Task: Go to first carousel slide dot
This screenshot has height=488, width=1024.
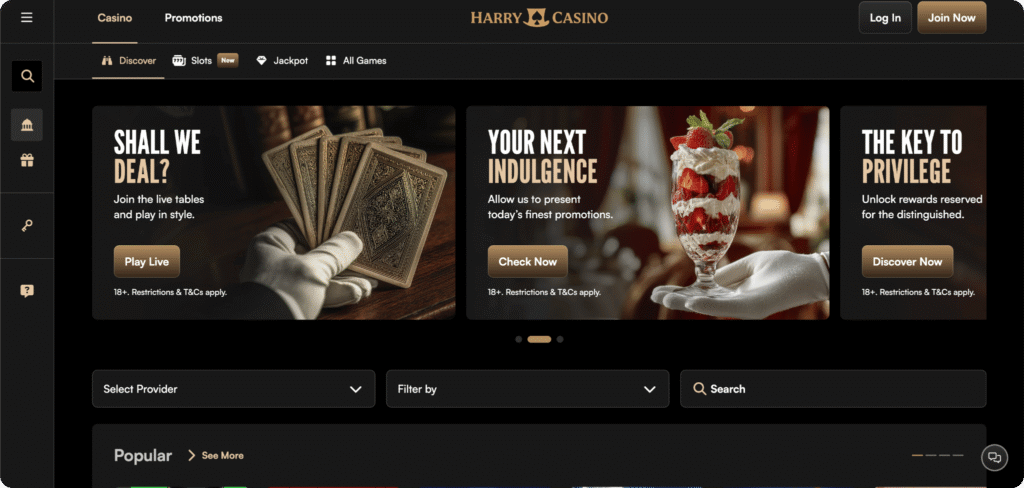Action: 519,339
